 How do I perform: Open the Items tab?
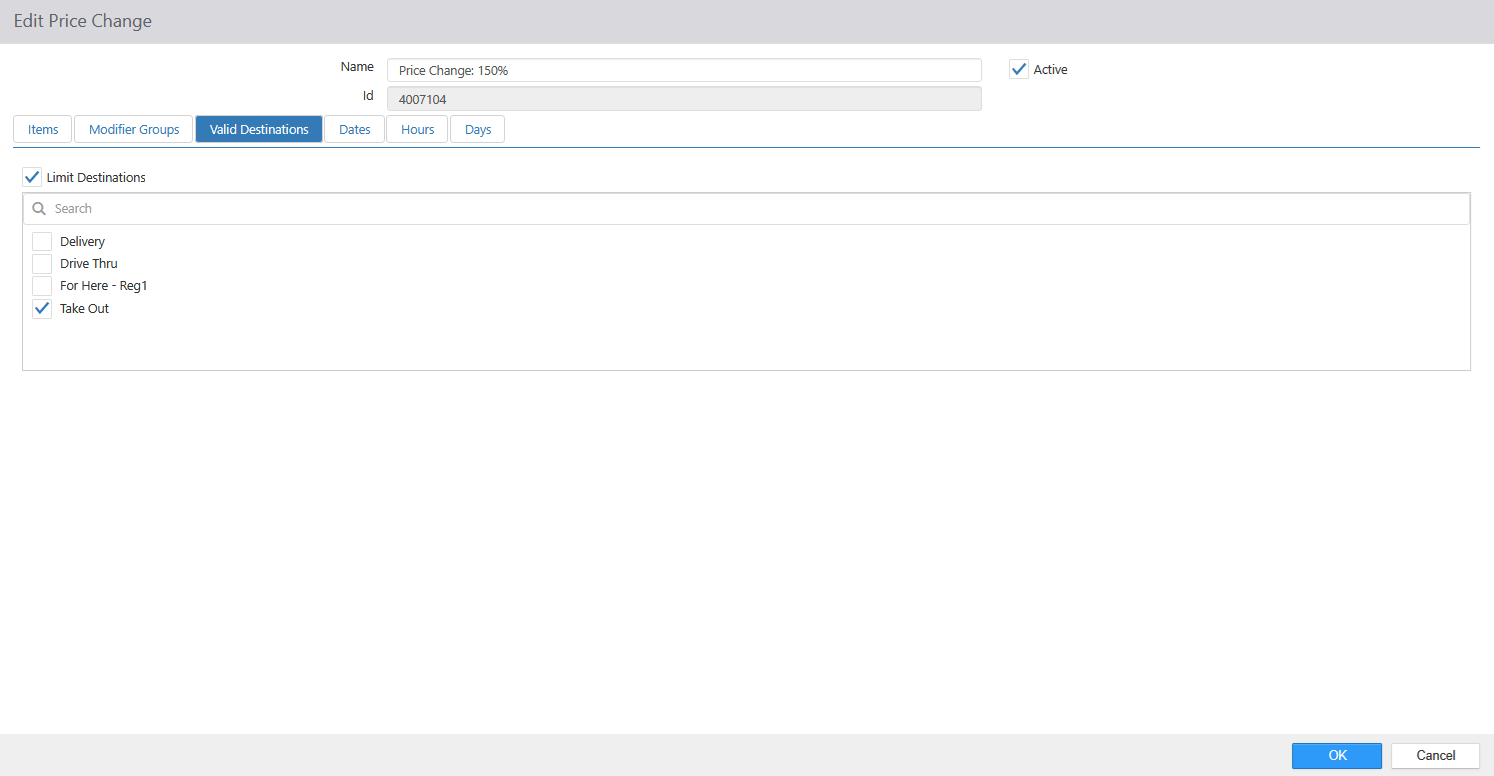(43, 130)
